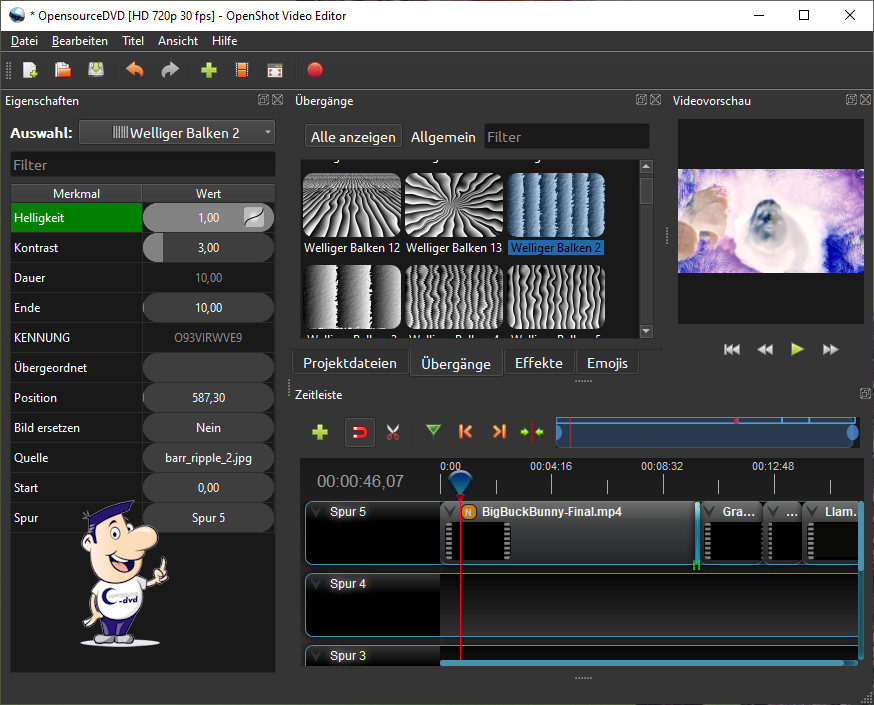874x705 pixels.
Task: Select the Welliger Balken 13 transition thumbnail
Action: pos(452,206)
